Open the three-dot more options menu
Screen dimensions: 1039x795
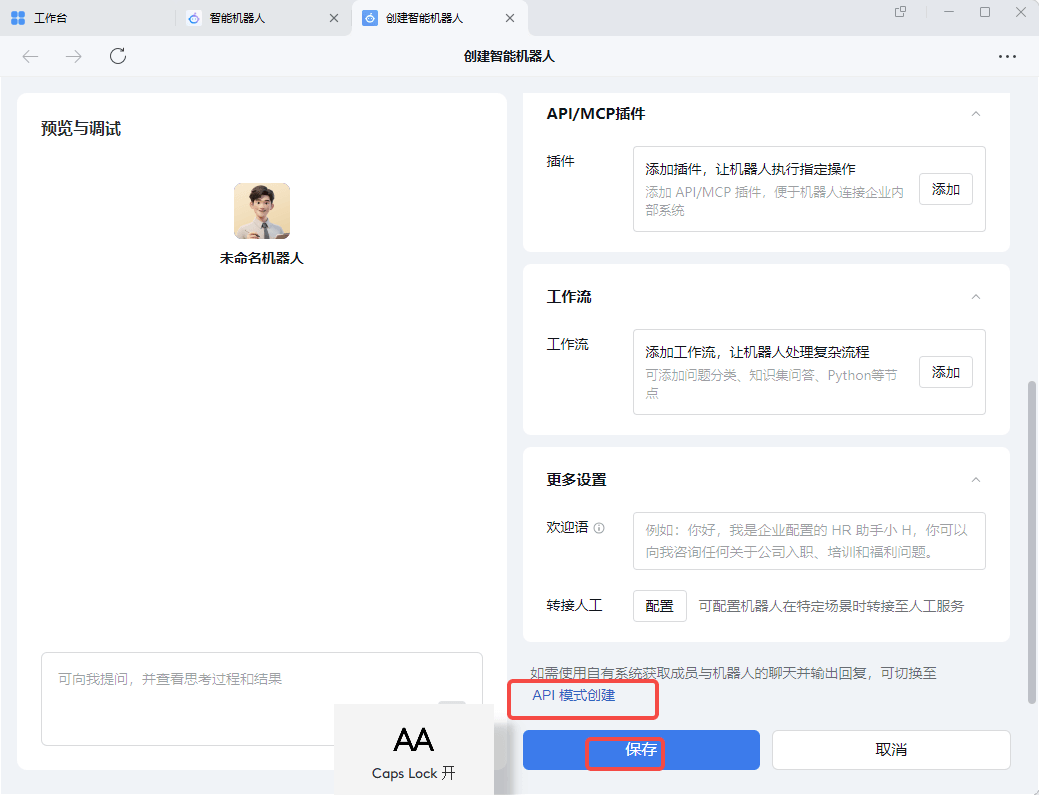tap(1007, 57)
